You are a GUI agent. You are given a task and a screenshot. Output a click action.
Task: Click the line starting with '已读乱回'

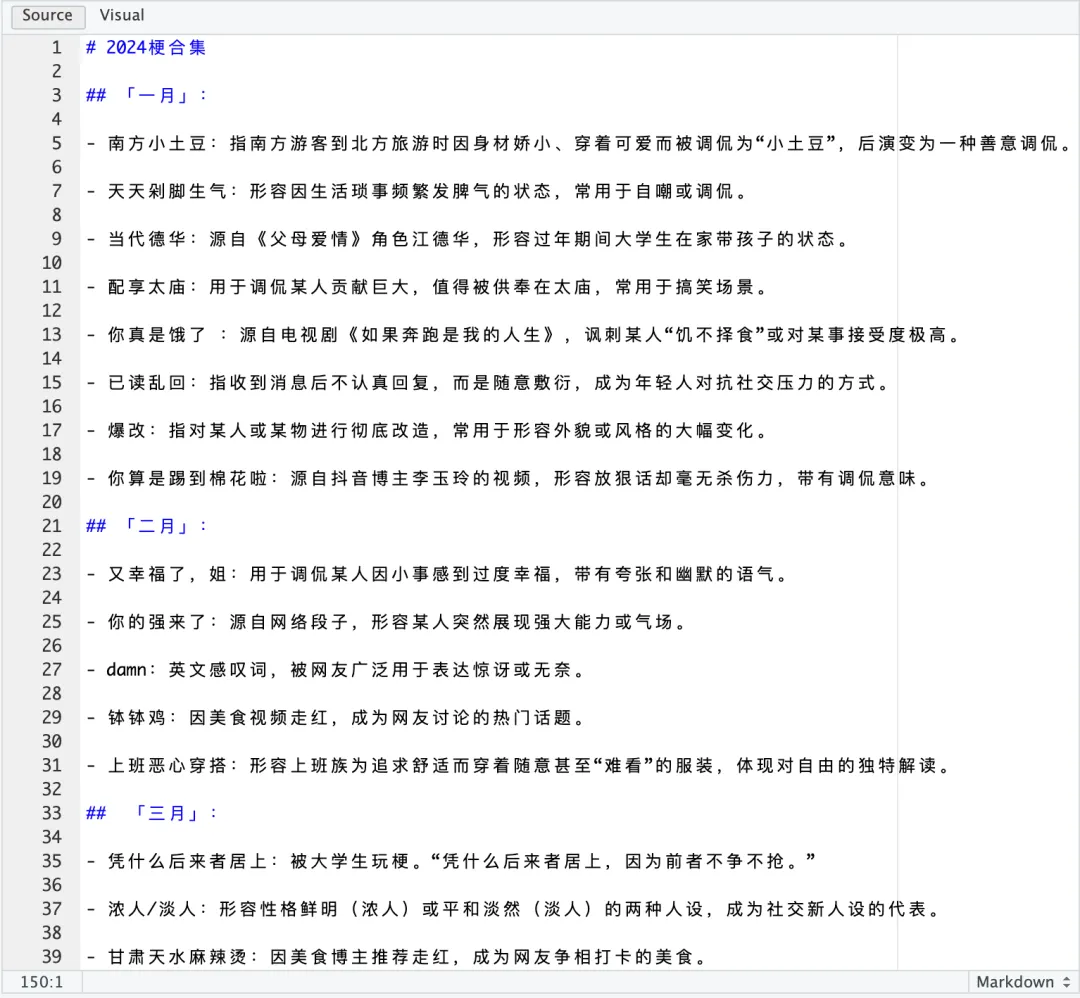point(488,382)
